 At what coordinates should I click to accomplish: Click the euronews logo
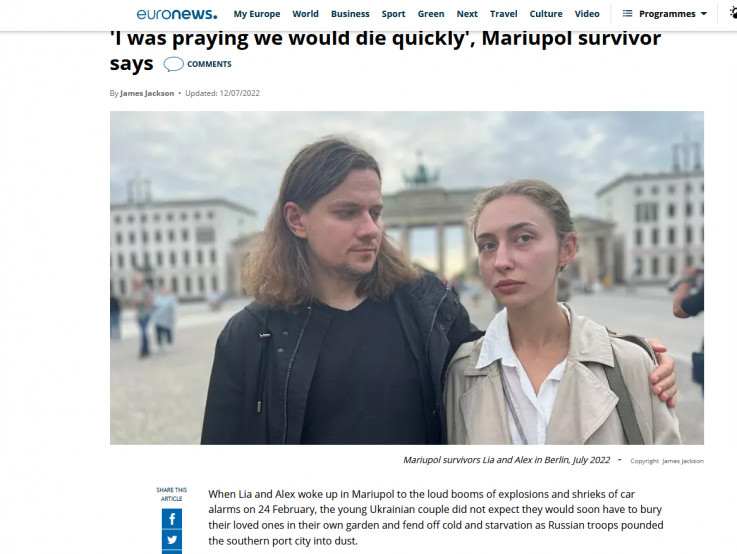tap(177, 14)
